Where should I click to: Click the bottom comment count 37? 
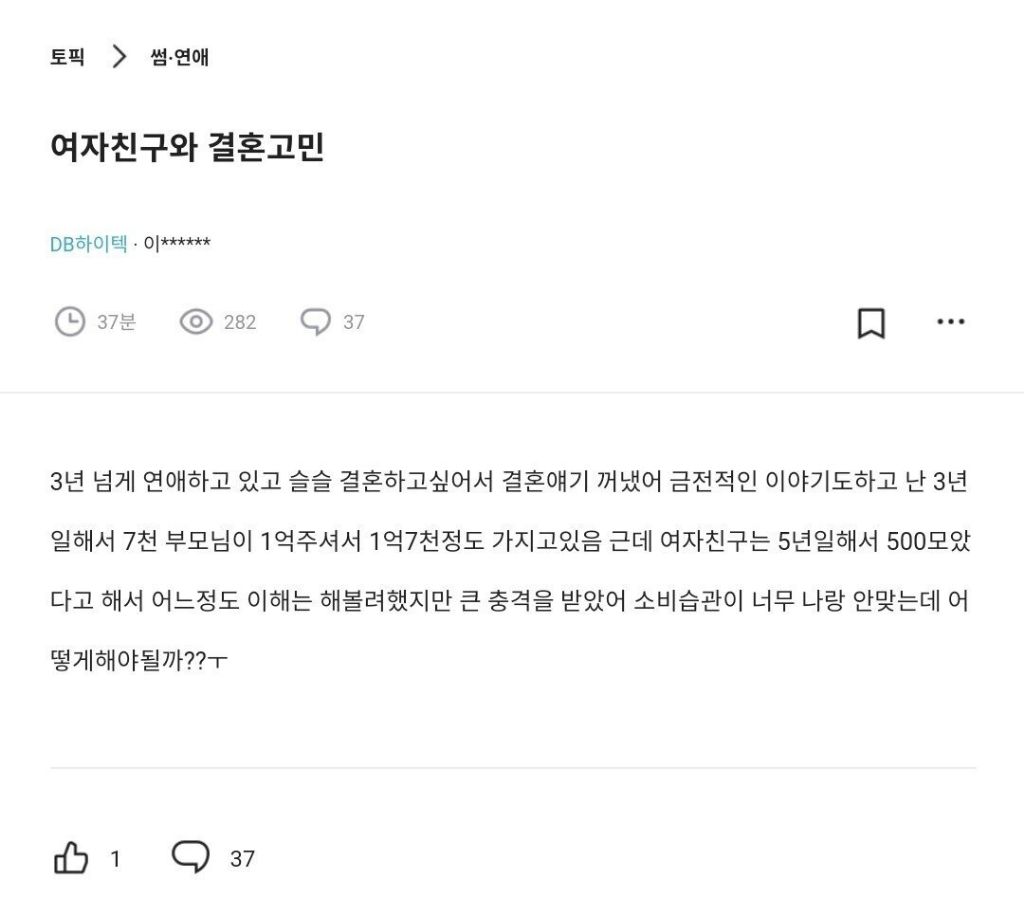coord(242,858)
